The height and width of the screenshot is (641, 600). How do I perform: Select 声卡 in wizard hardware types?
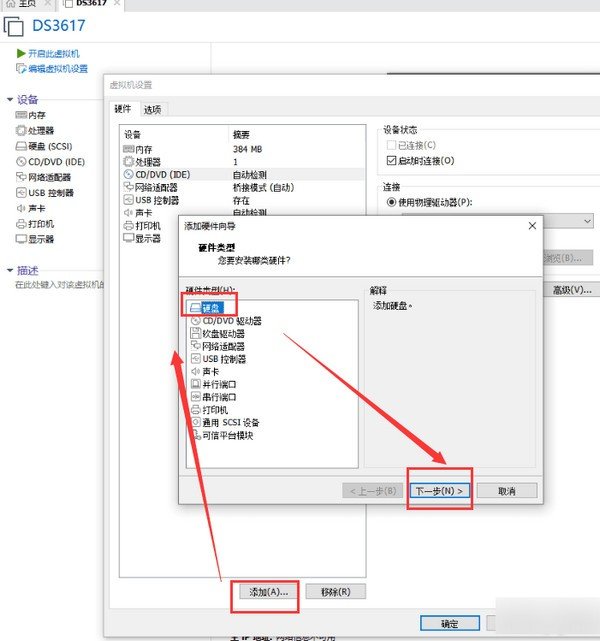(x=211, y=372)
